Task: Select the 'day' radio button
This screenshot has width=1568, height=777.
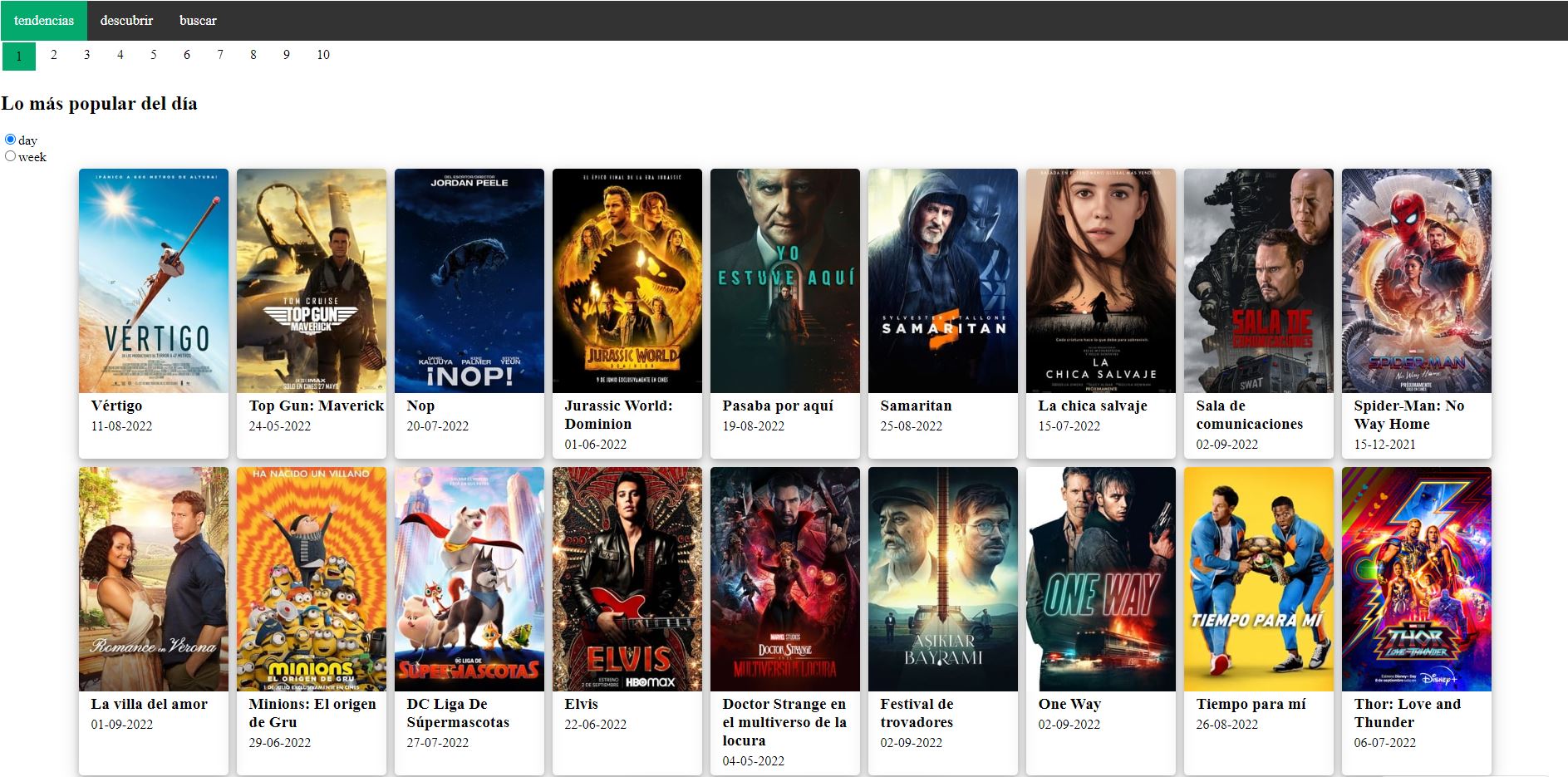Action: coord(11,138)
